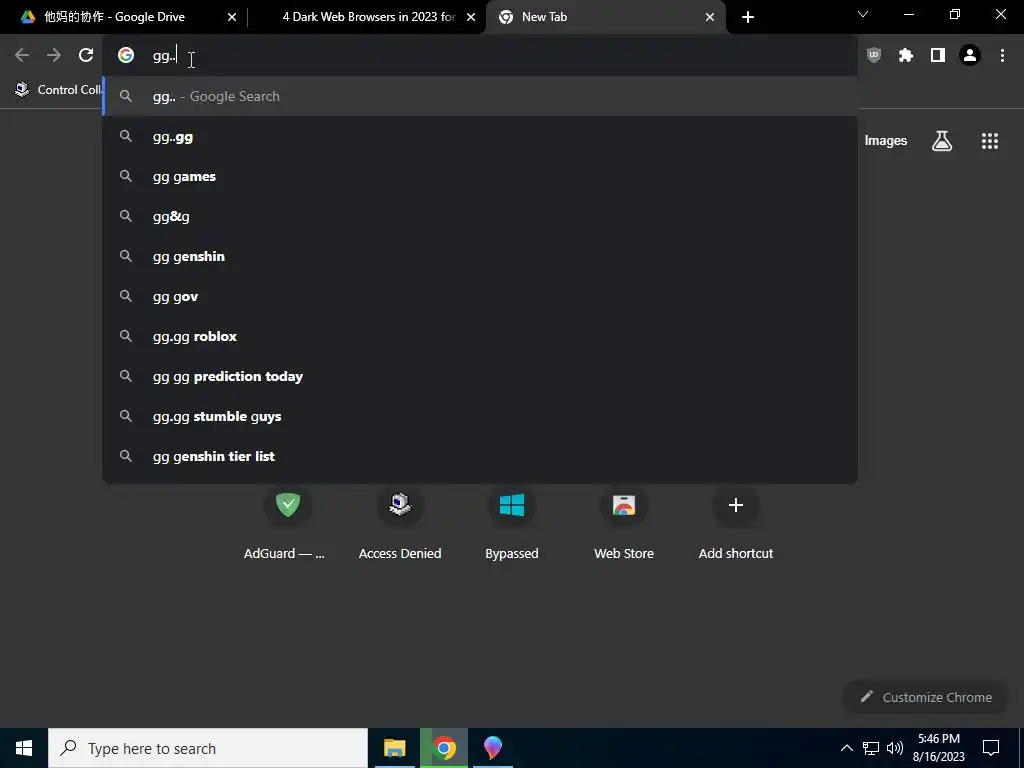This screenshot has height=768, width=1024.
Task: Select 'gg gg prediction today' suggestion
Action: click(480, 376)
